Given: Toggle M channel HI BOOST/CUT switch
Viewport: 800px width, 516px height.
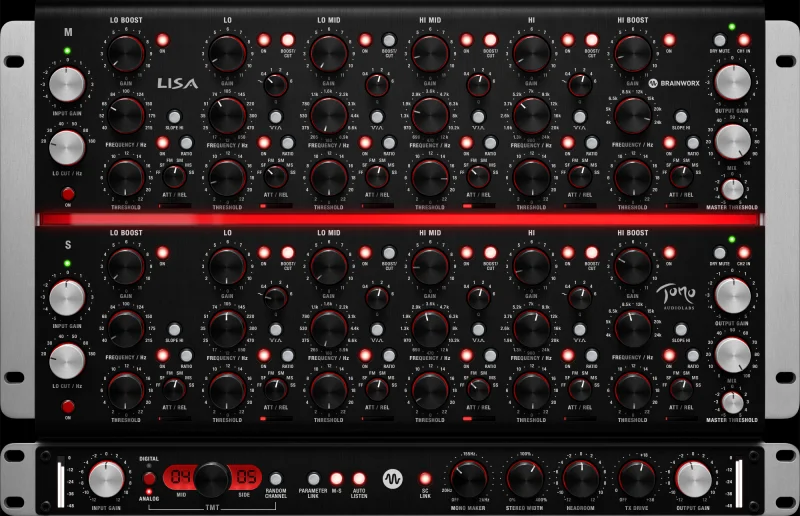Looking at the screenshot, I should pos(591,40).
